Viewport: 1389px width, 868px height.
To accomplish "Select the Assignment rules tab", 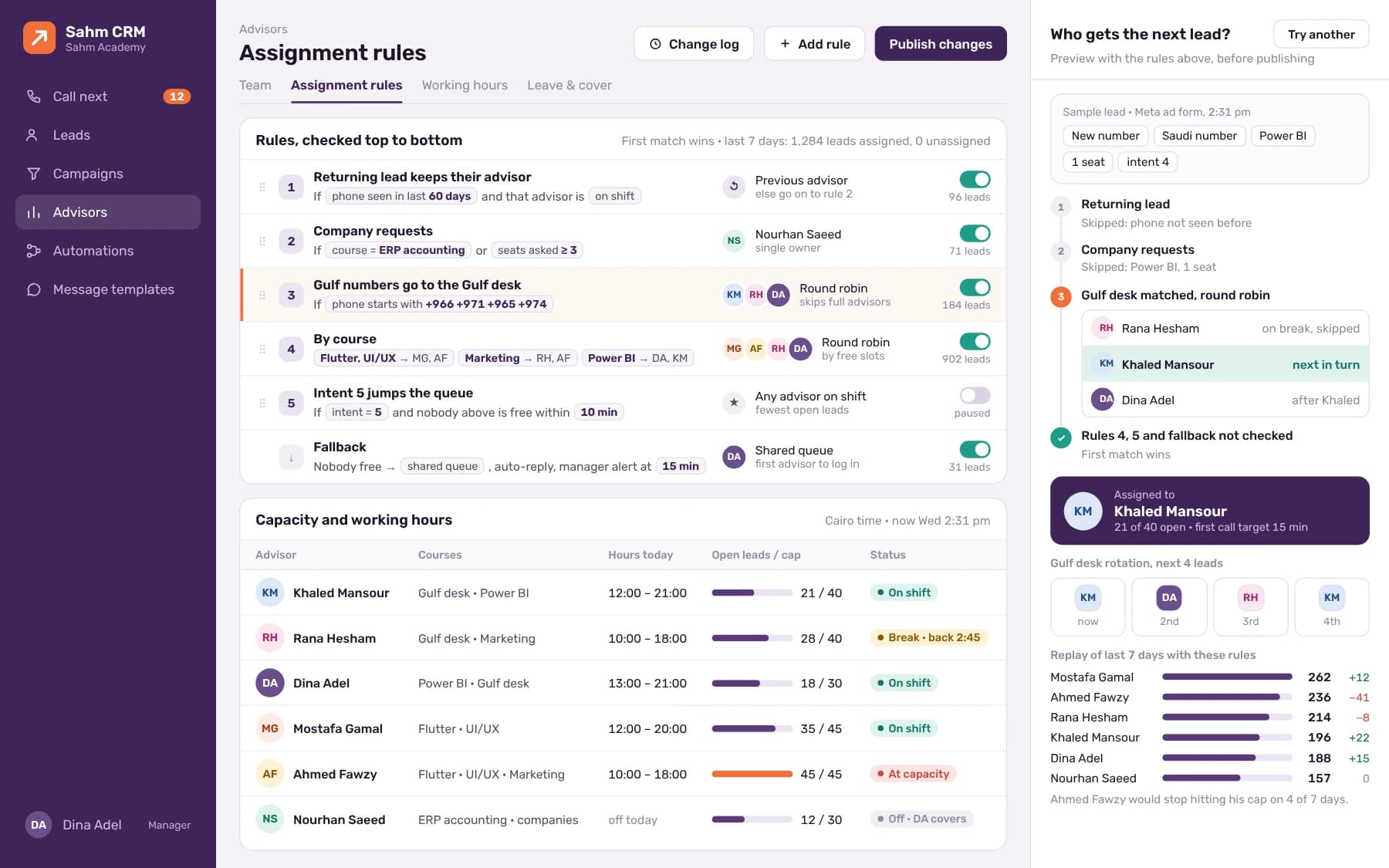I will pyautogui.click(x=346, y=85).
